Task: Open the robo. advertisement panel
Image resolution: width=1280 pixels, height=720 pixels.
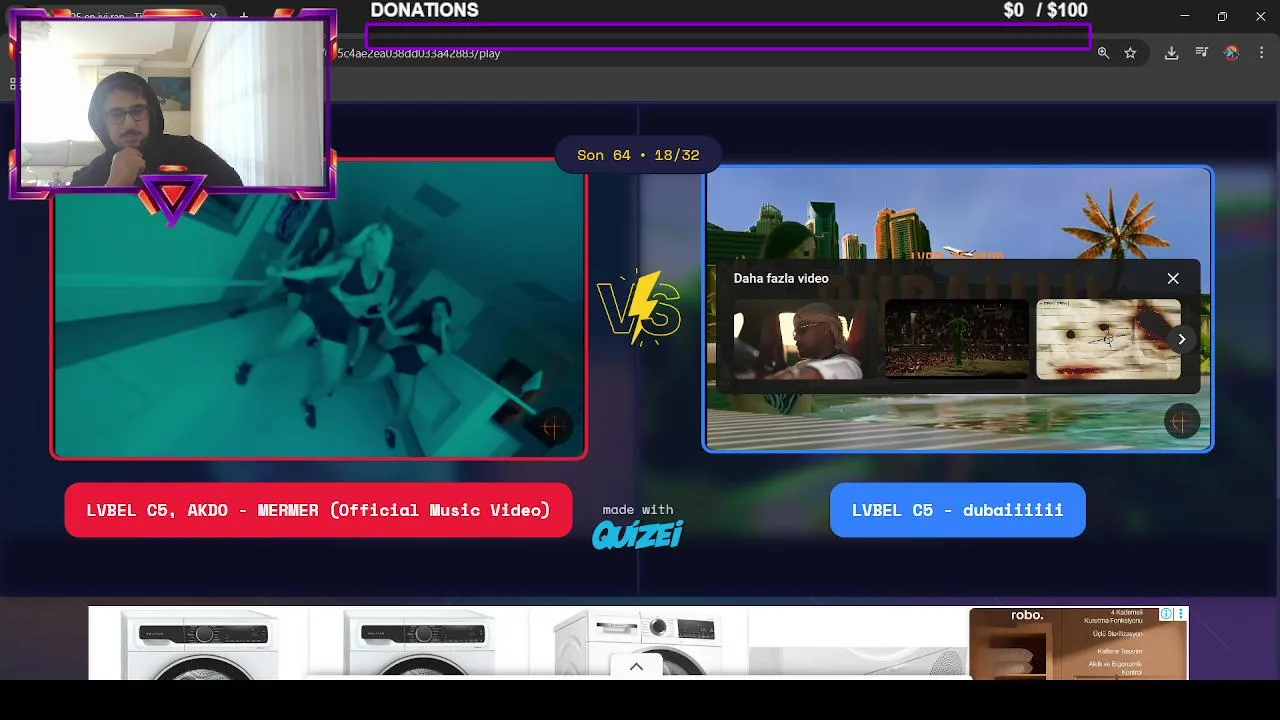Action: tap(1078, 643)
